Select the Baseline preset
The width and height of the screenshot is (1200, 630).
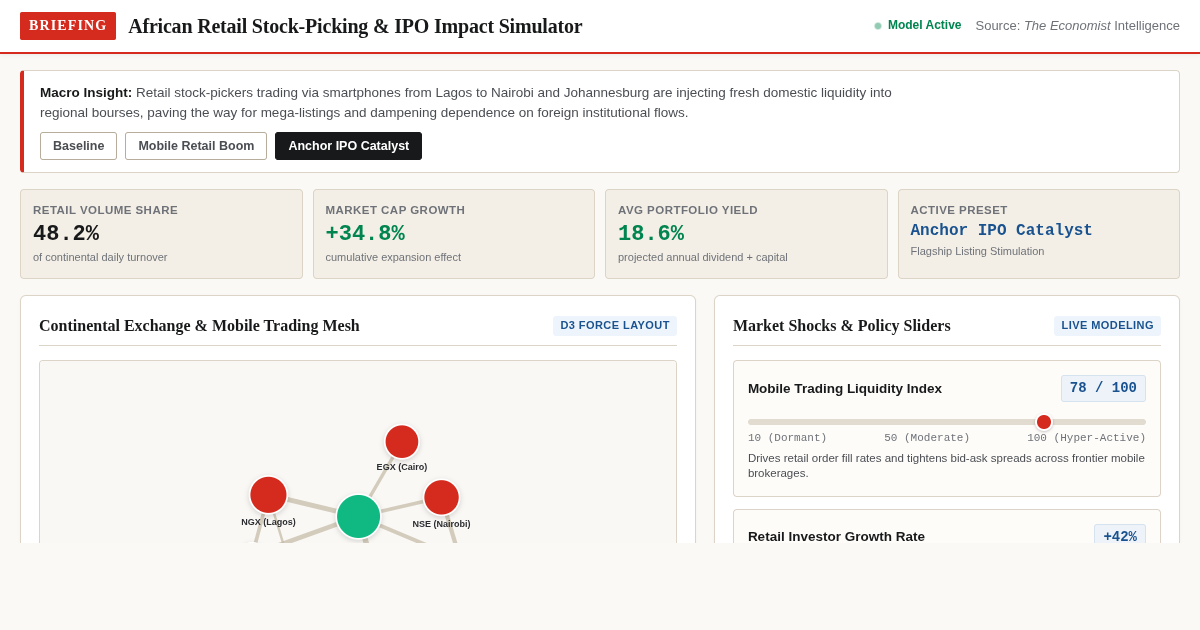78,146
